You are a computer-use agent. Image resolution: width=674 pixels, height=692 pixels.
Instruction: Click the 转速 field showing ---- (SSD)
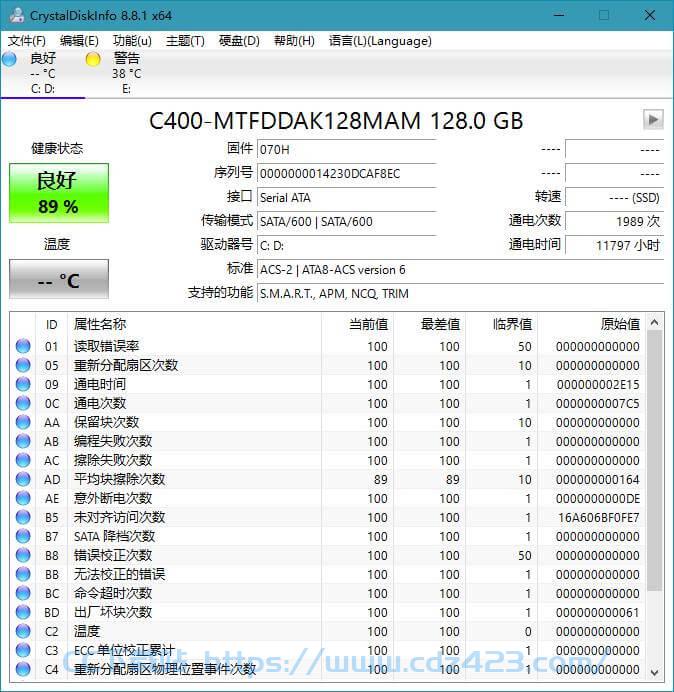tap(614, 197)
